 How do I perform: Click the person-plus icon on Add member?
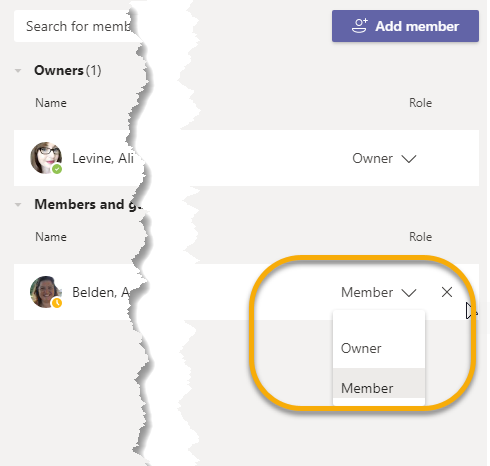[x=359, y=26]
